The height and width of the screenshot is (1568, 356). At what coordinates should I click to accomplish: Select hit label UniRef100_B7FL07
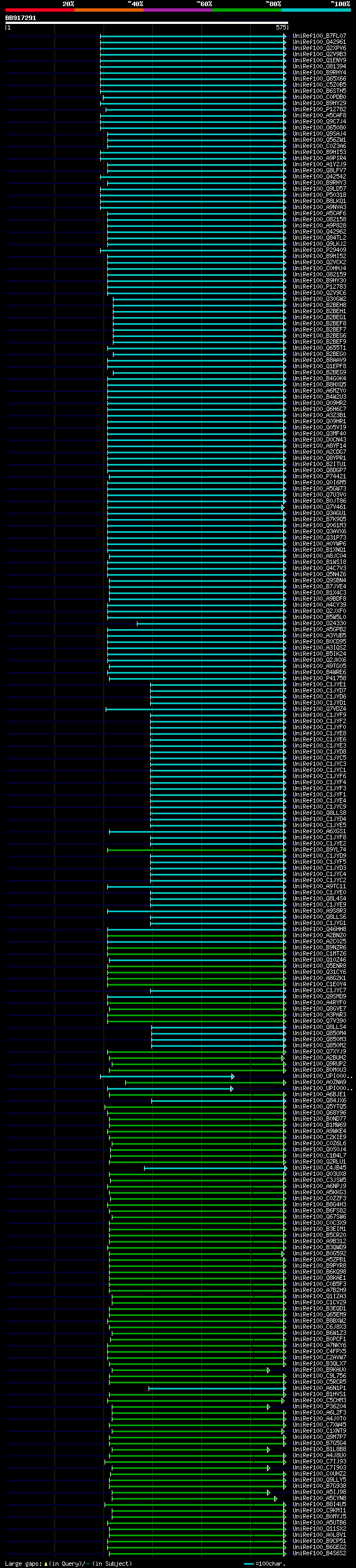[x=319, y=36]
